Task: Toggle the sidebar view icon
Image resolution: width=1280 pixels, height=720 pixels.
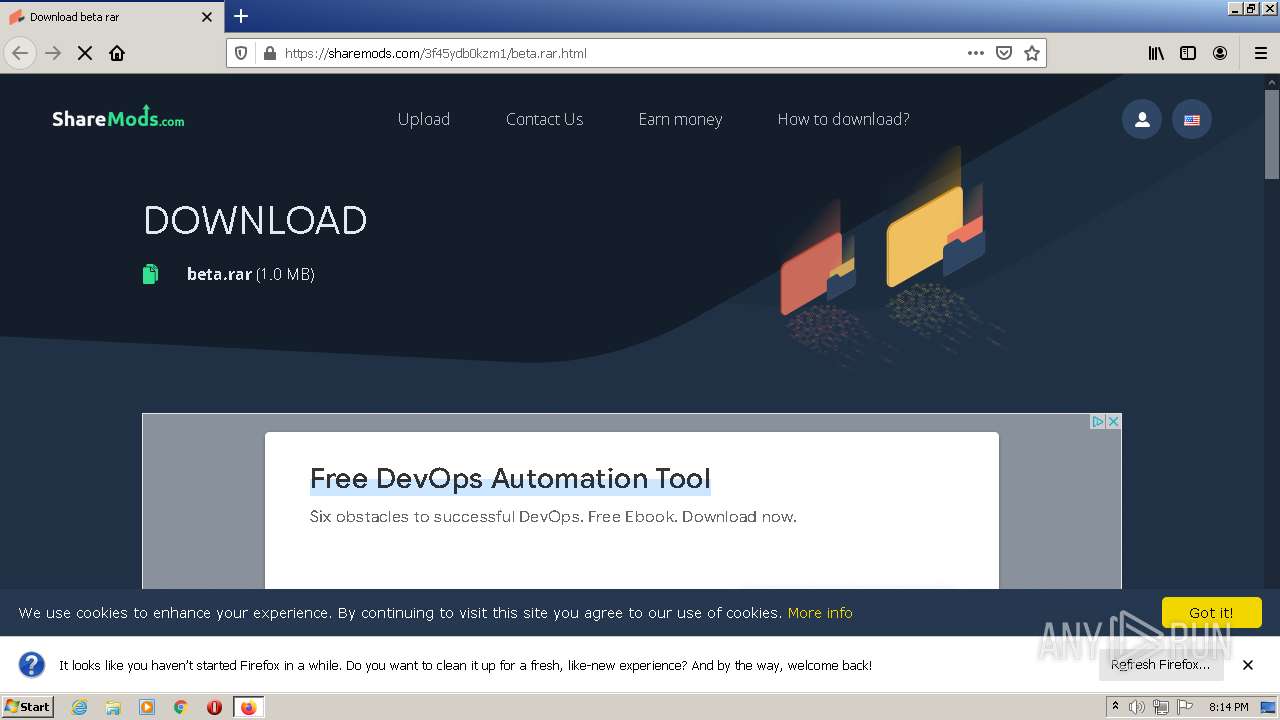Action: click(x=1188, y=53)
